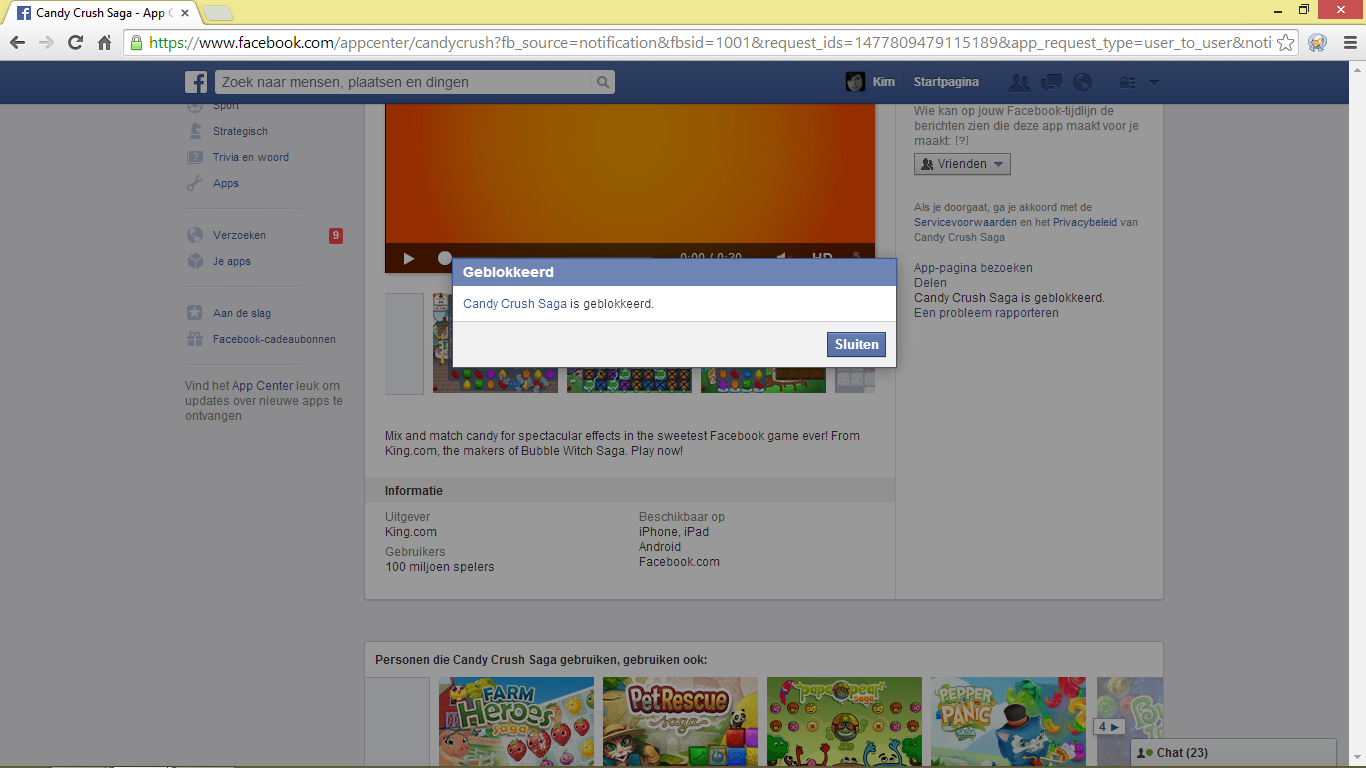Select Trivia en woord category
The width and height of the screenshot is (1366, 768).
click(x=251, y=157)
